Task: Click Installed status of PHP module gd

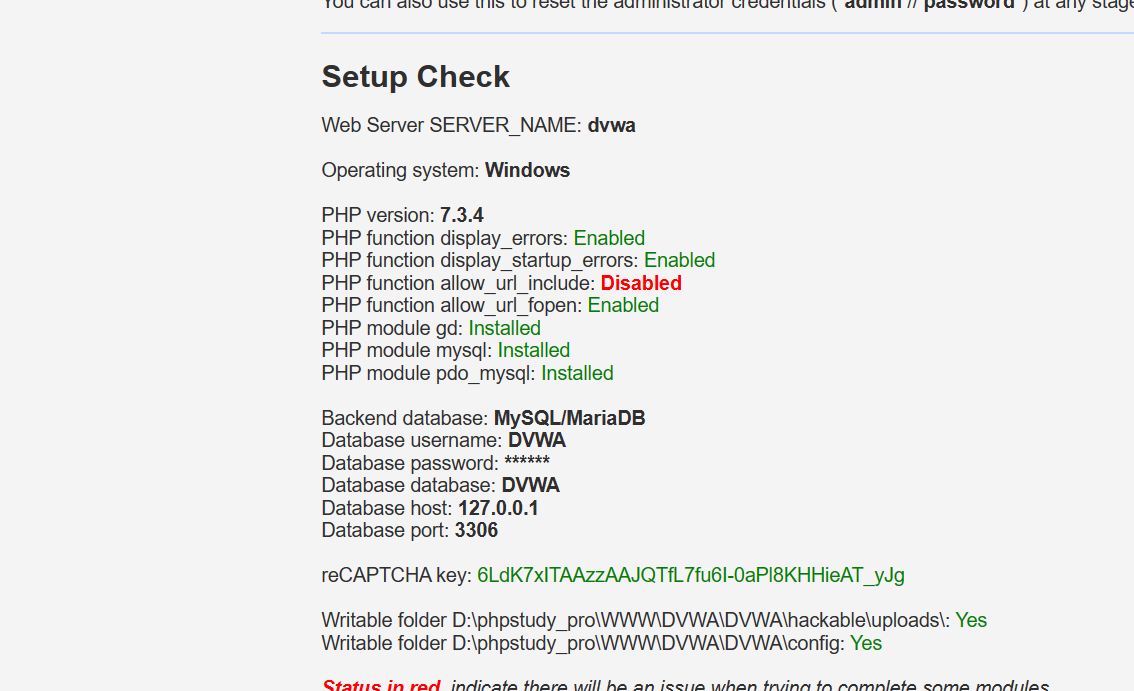Action: pos(504,328)
